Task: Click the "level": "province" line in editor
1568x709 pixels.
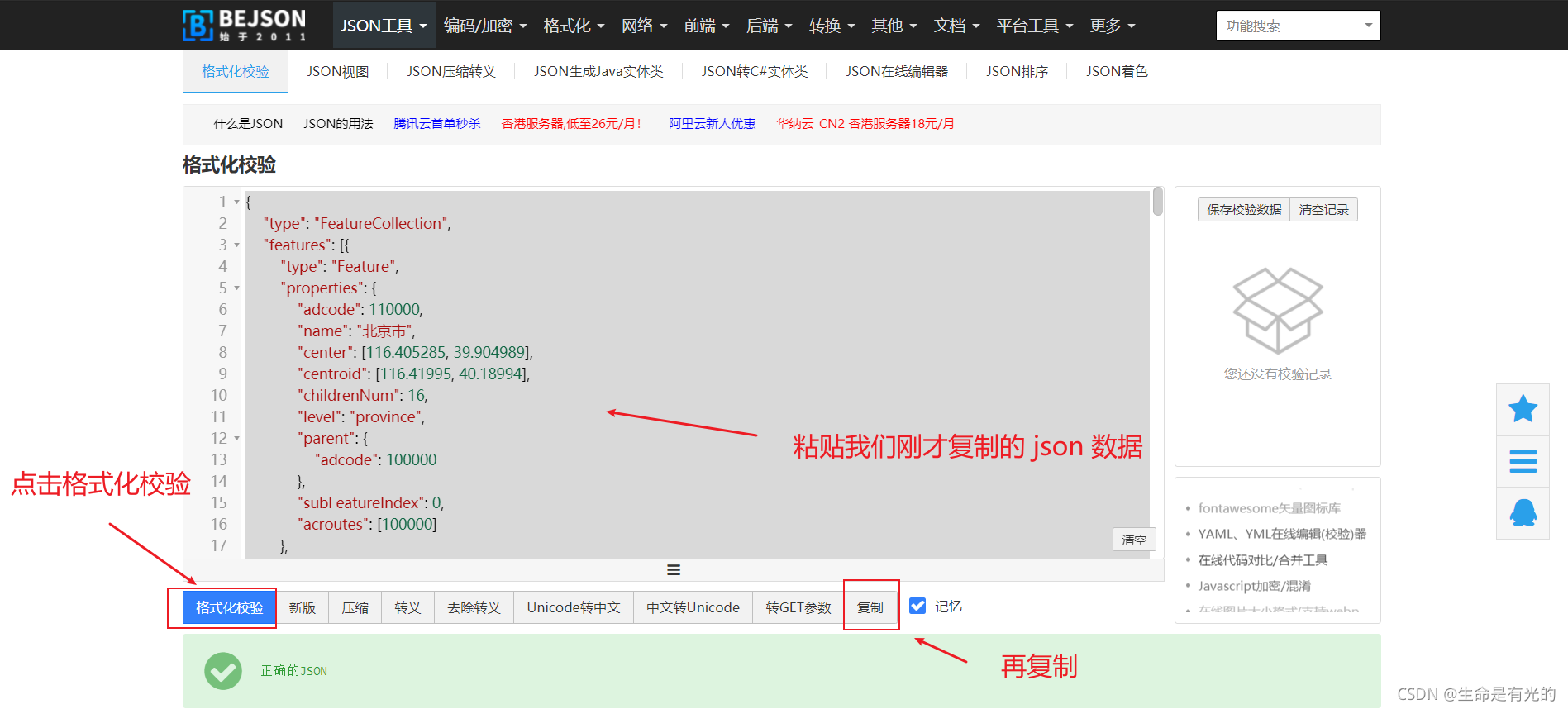Action: [361, 416]
